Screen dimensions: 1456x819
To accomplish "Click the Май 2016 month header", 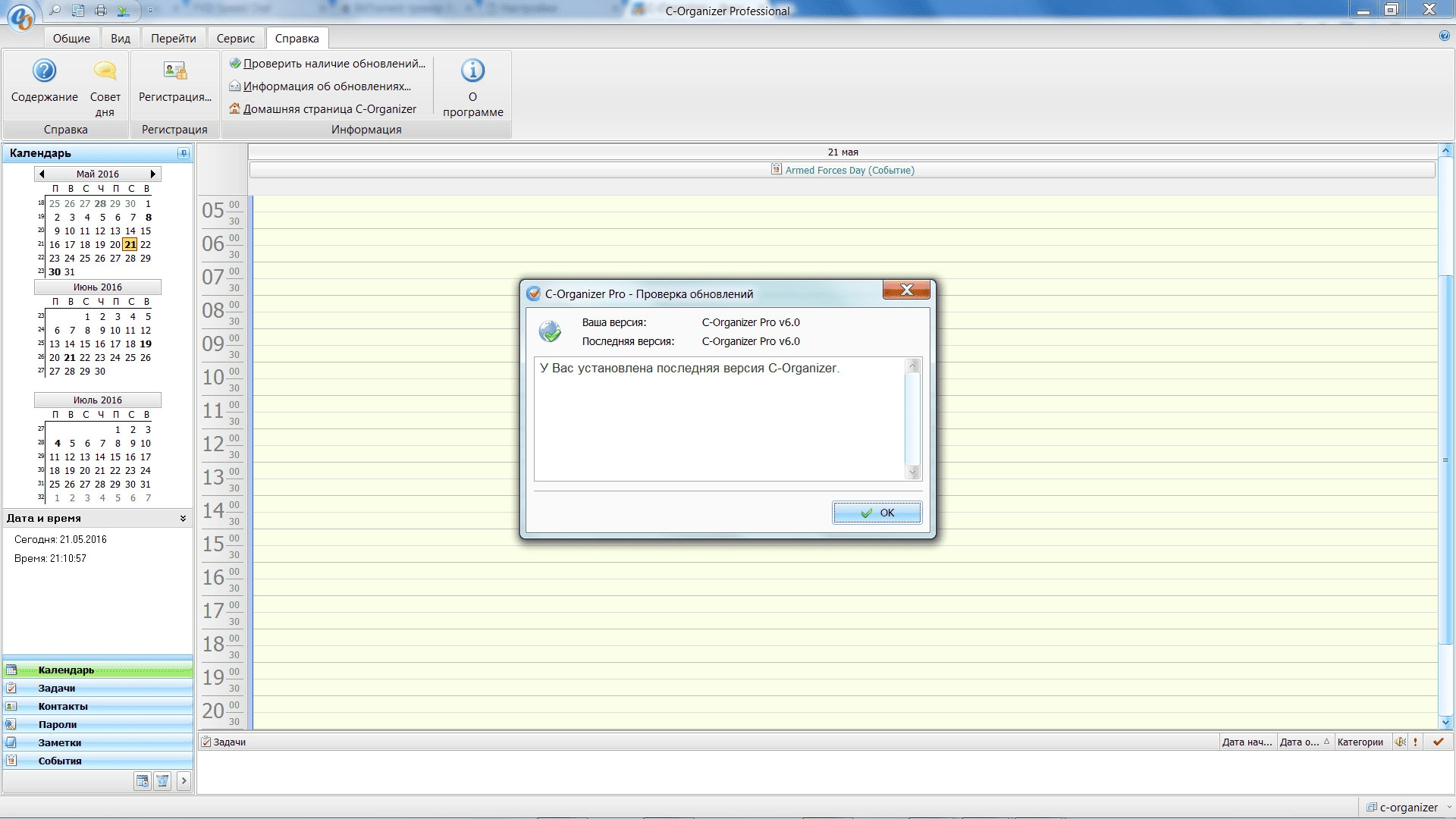I will (98, 174).
